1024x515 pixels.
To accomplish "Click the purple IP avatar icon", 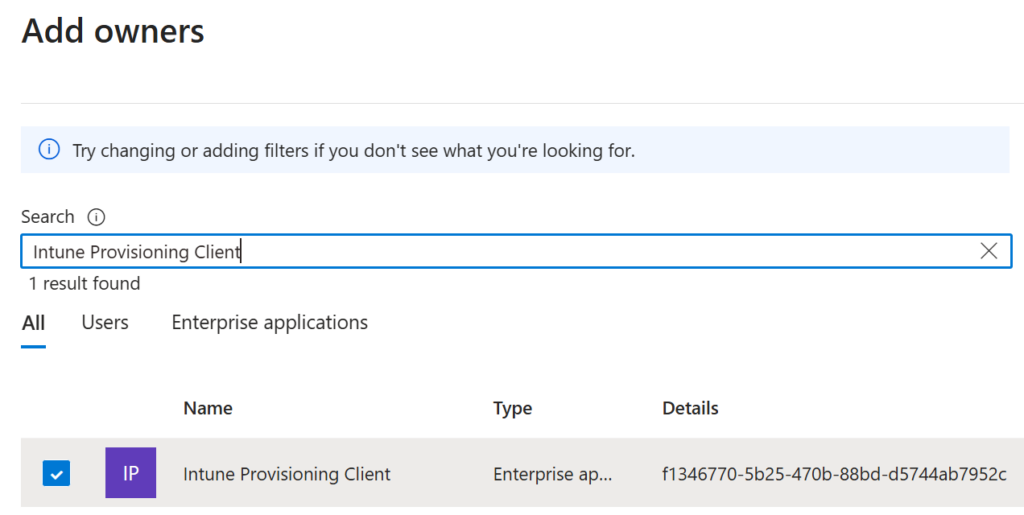I will (130, 473).
